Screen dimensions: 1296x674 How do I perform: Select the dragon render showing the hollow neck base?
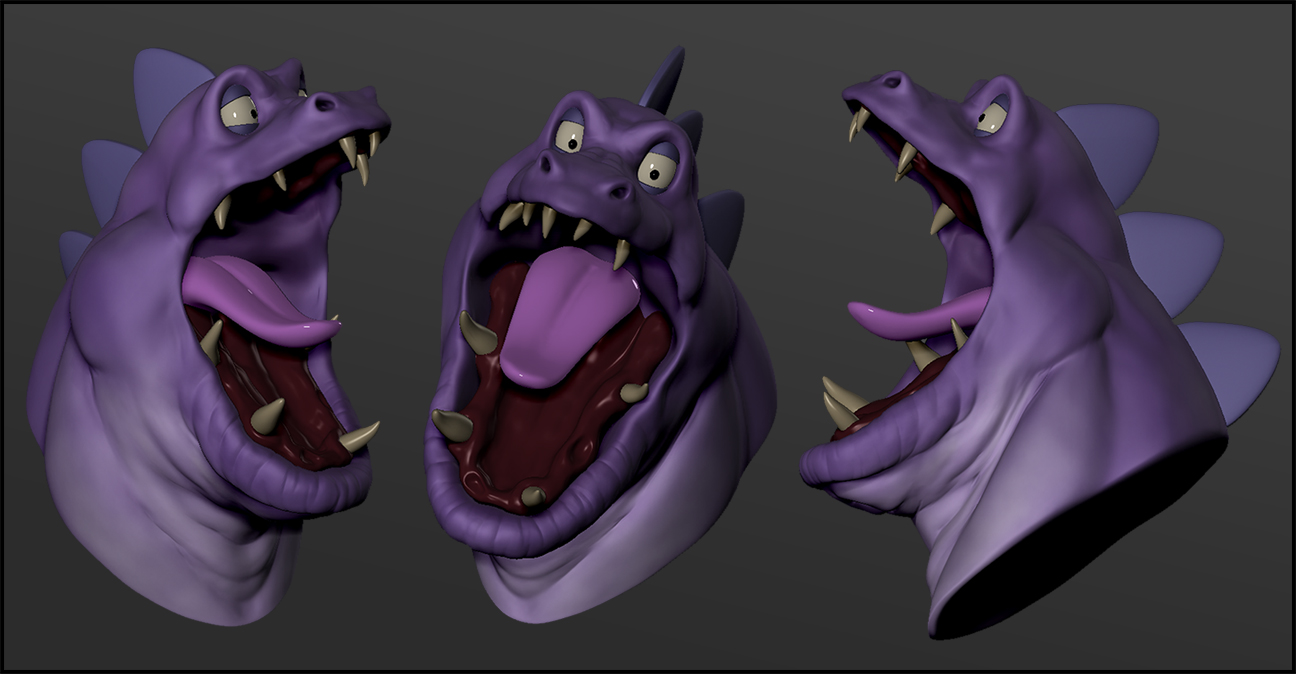click(x=1040, y=355)
